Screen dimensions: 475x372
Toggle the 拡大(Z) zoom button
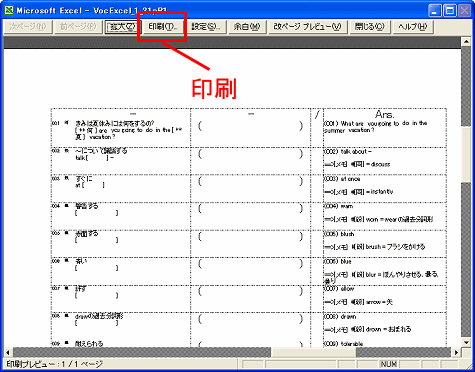(123, 27)
